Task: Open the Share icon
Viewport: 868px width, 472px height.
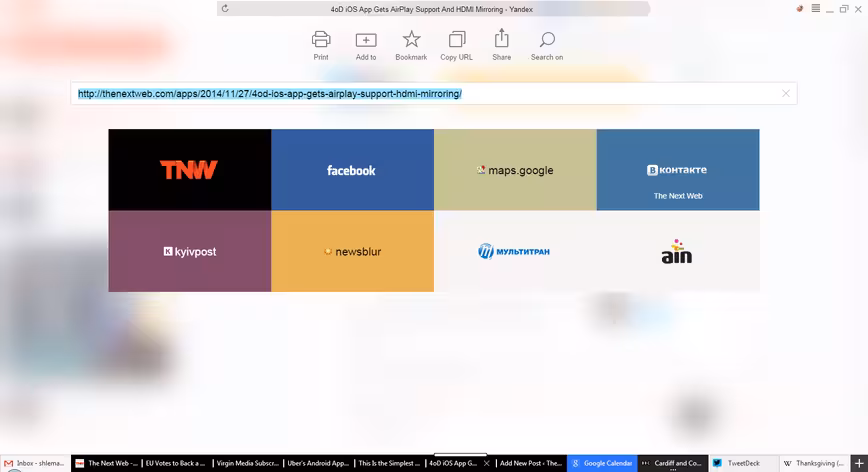Action: [x=502, y=38]
